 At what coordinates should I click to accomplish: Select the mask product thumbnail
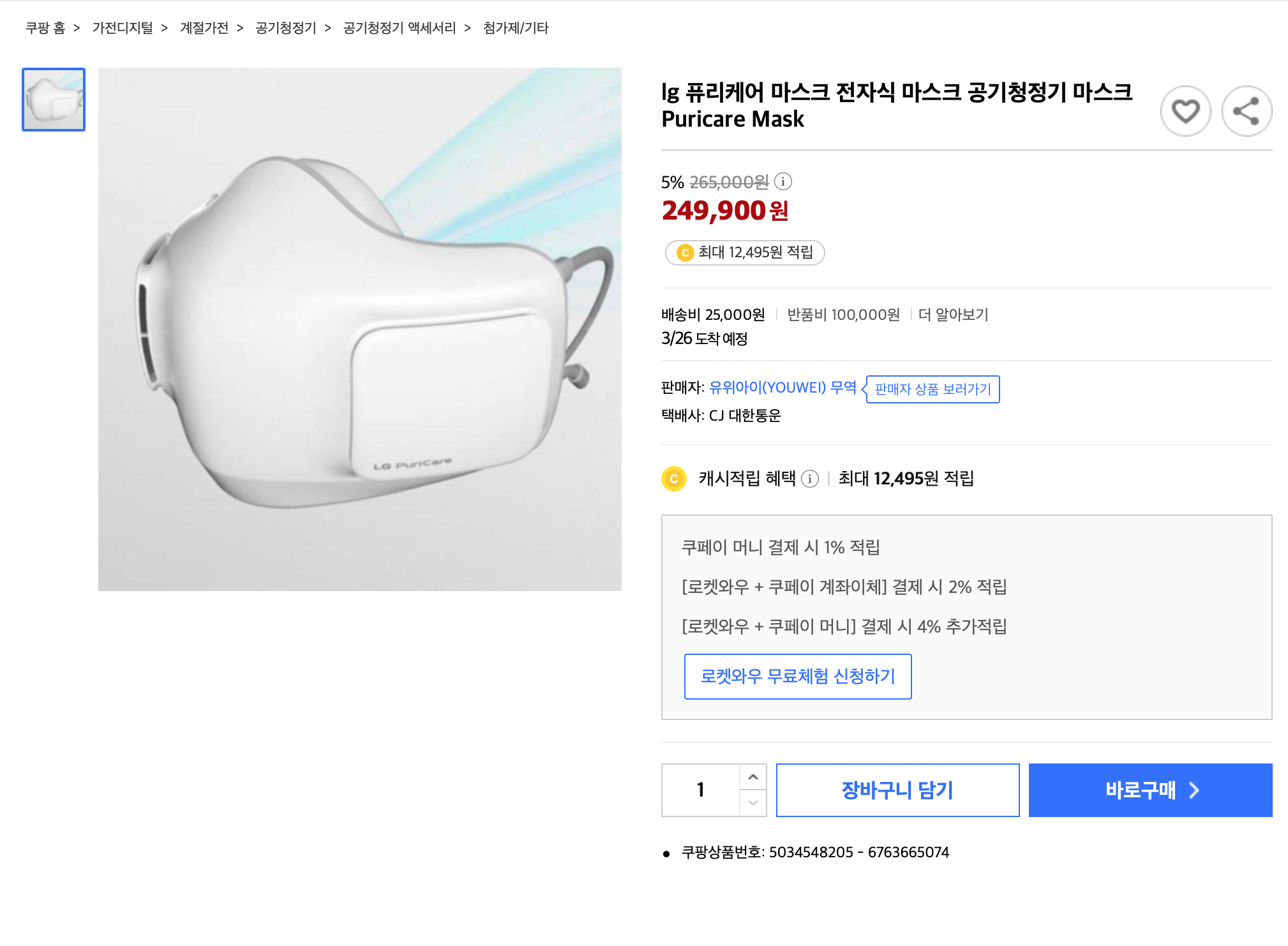point(54,100)
